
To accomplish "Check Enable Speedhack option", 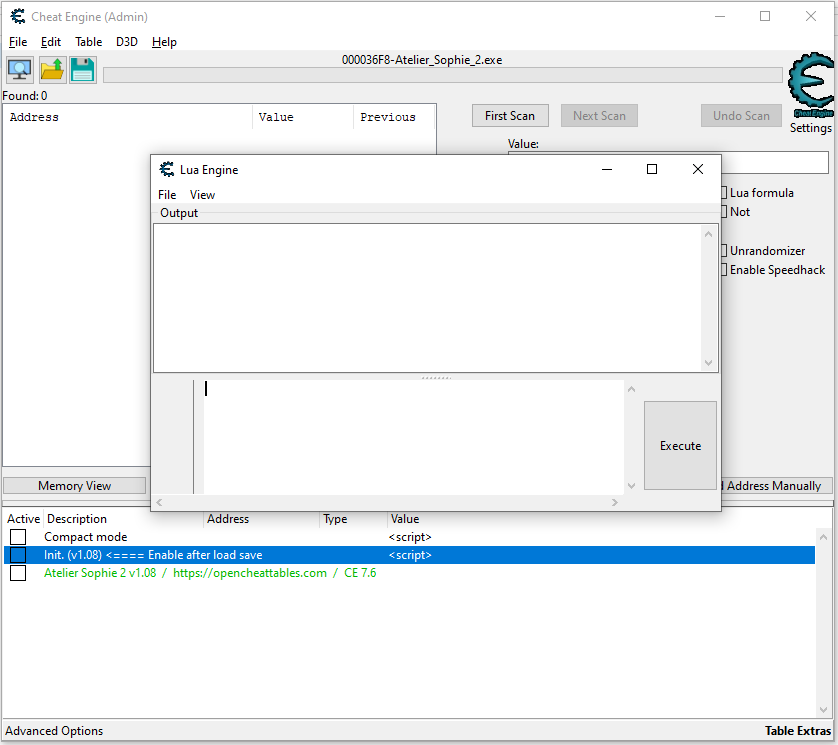I will pyautogui.click(x=724, y=270).
